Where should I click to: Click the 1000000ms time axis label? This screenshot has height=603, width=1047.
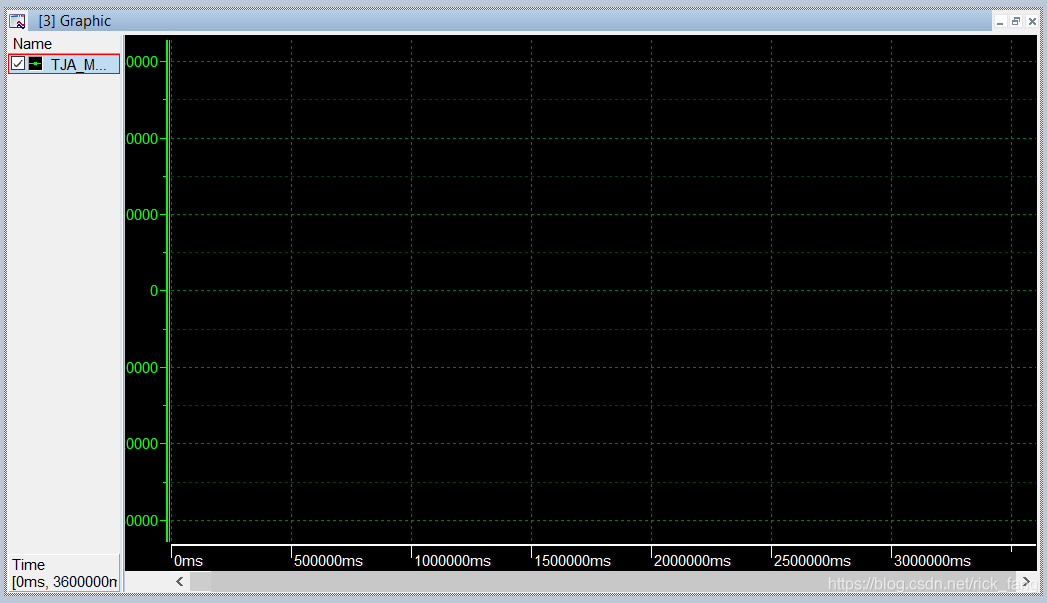coord(453,561)
